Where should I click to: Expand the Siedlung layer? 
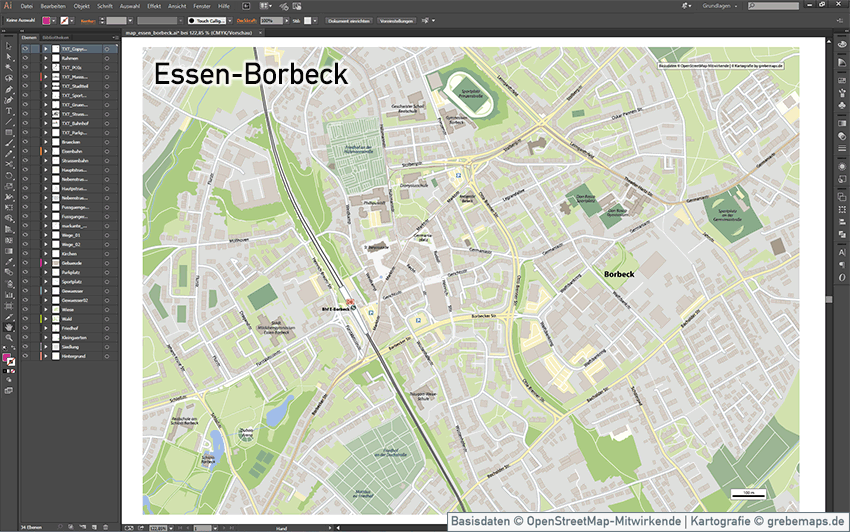pos(45,347)
